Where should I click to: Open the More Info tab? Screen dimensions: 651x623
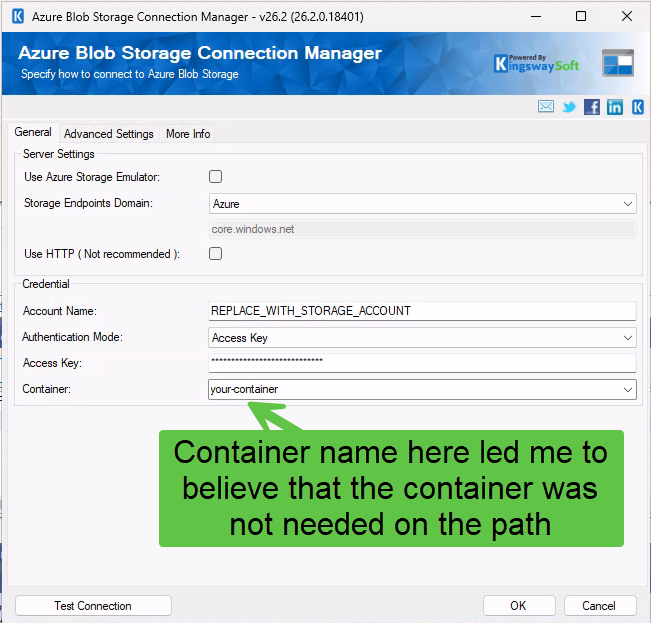pos(188,134)
